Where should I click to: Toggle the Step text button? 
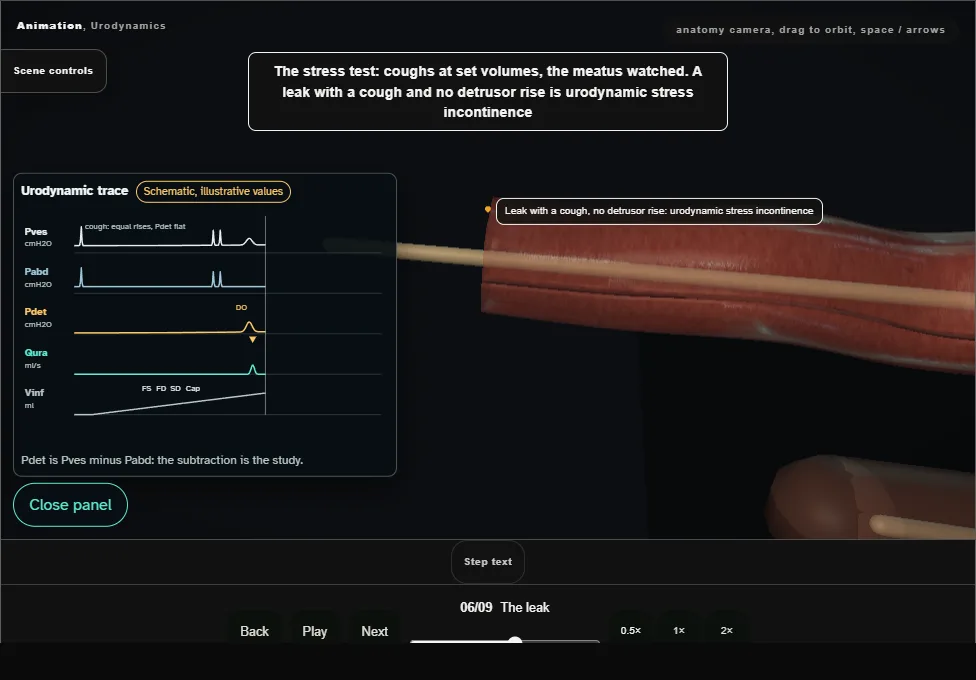point(488,562)
